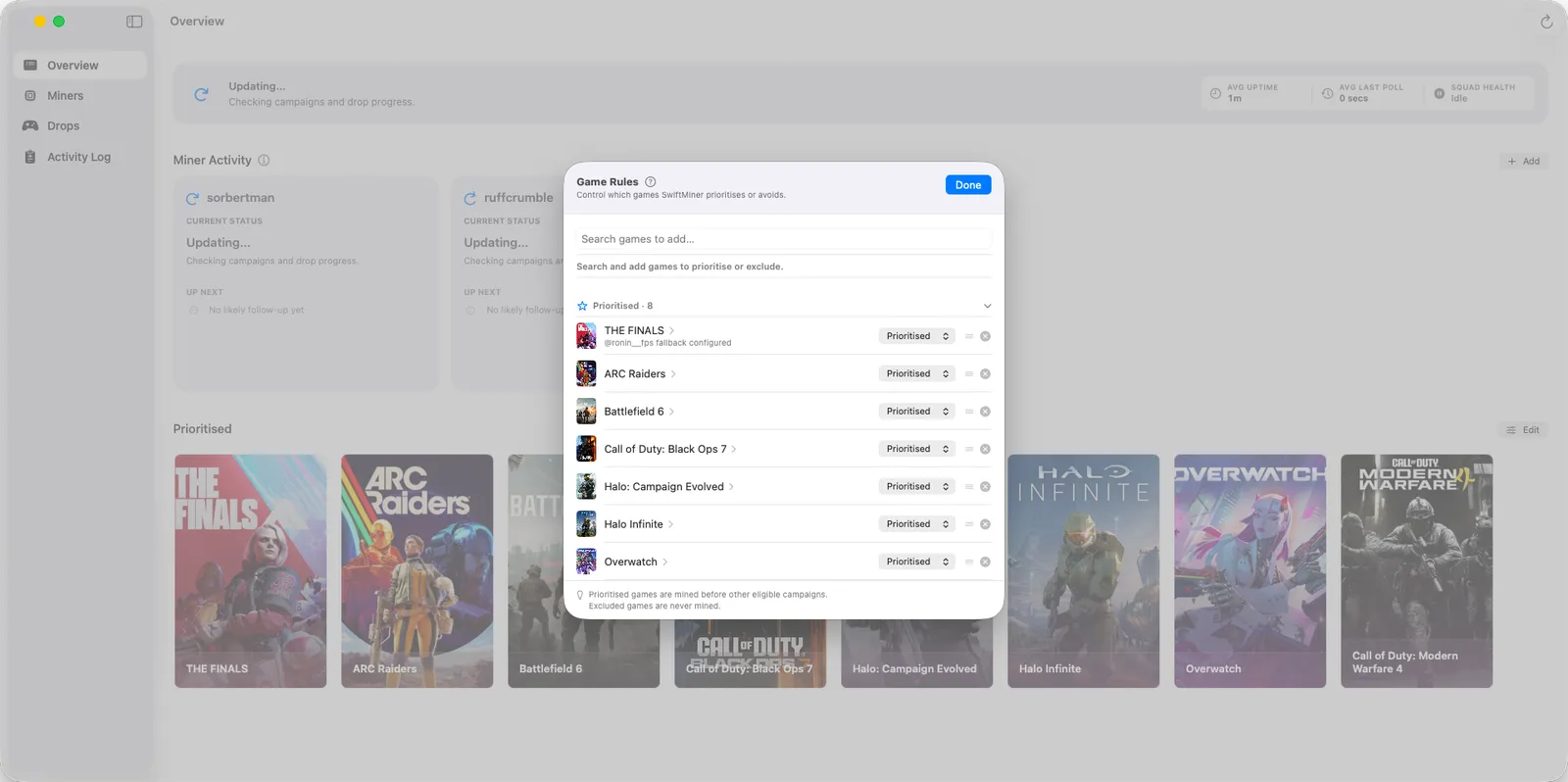Click the ruffcrumble miner name

click(518, 198)
